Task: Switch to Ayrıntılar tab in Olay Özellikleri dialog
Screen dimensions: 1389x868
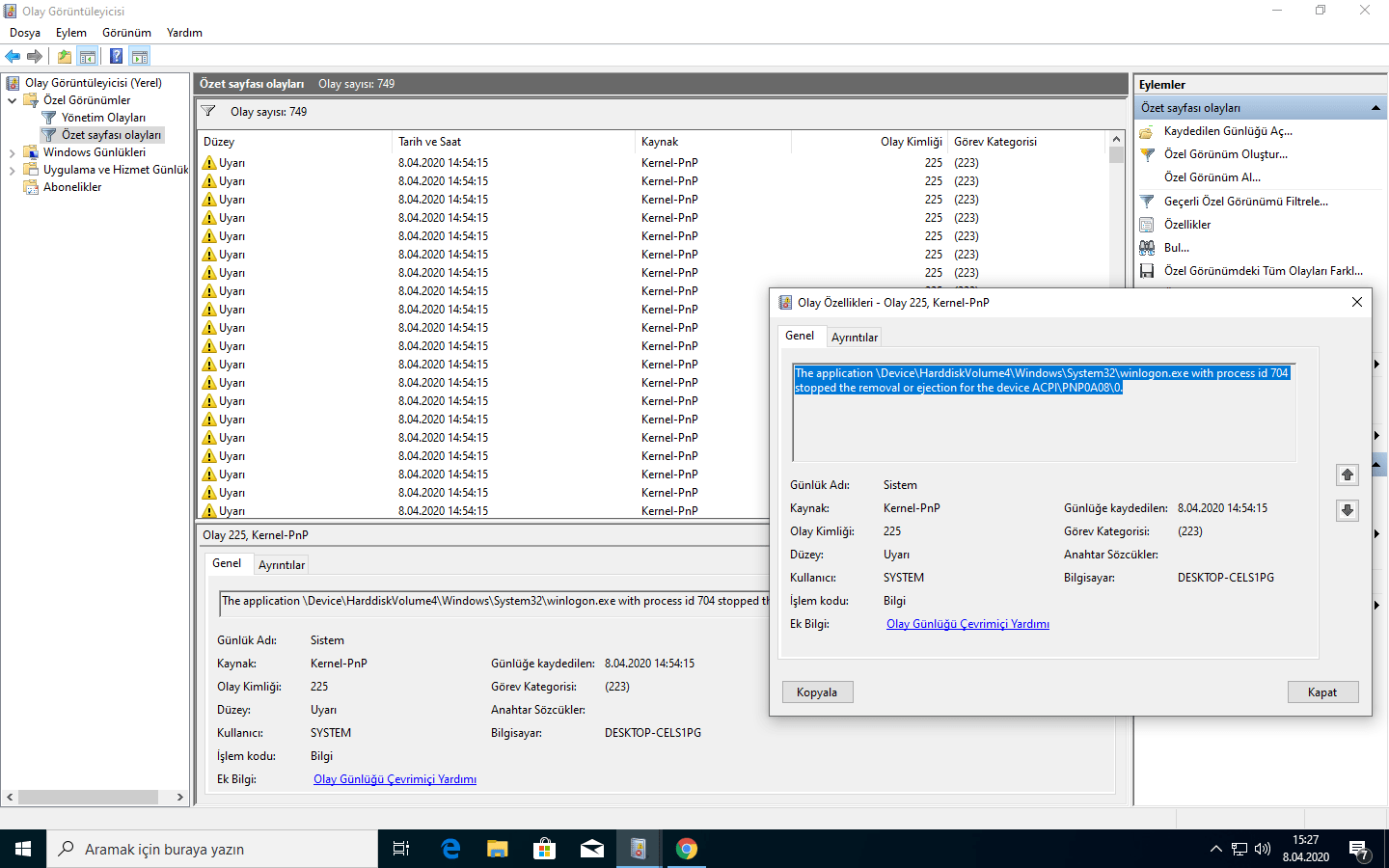Action: [x=855, y=337]
